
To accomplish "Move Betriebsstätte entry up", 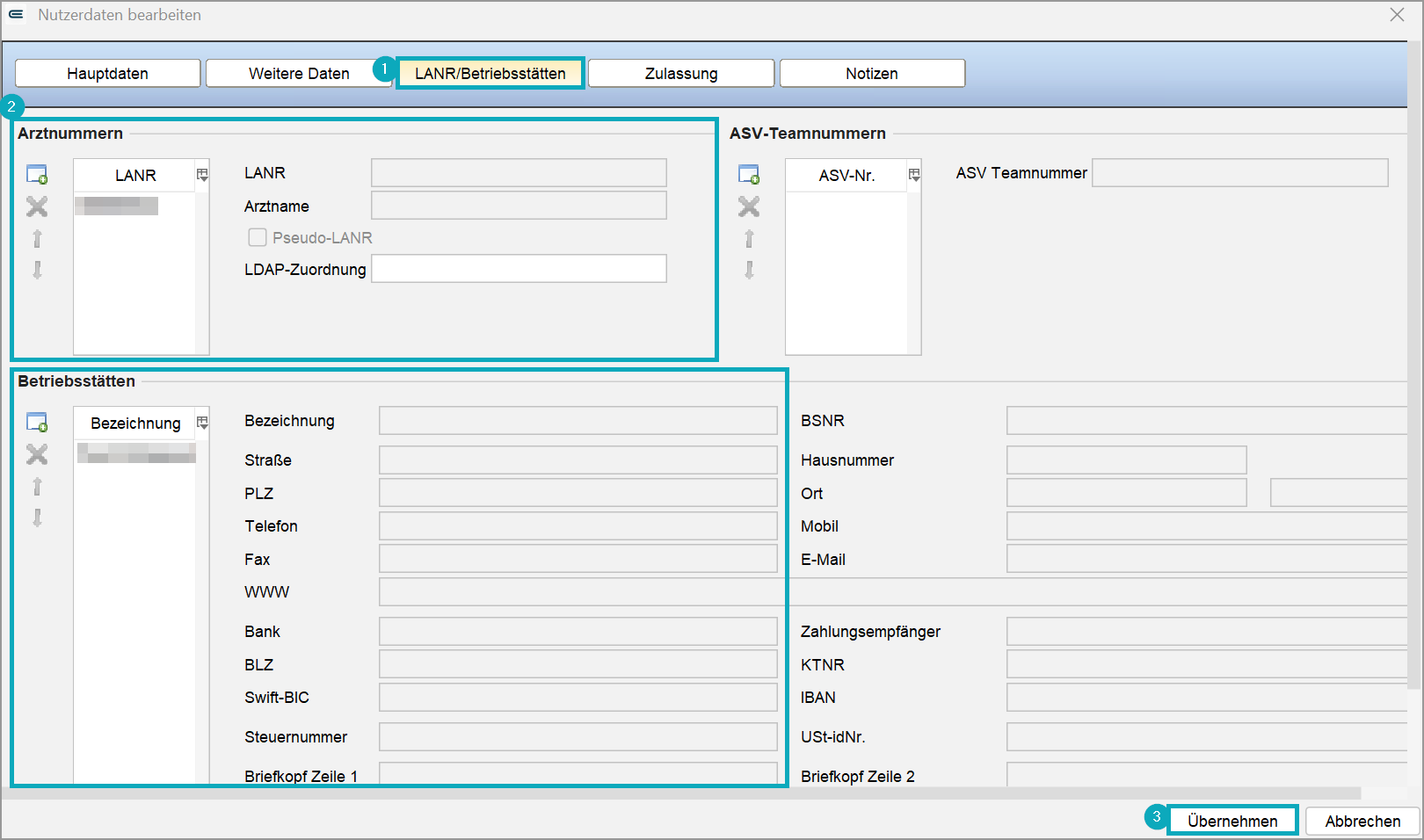I will pyautogui.click(x=37, y=486).
